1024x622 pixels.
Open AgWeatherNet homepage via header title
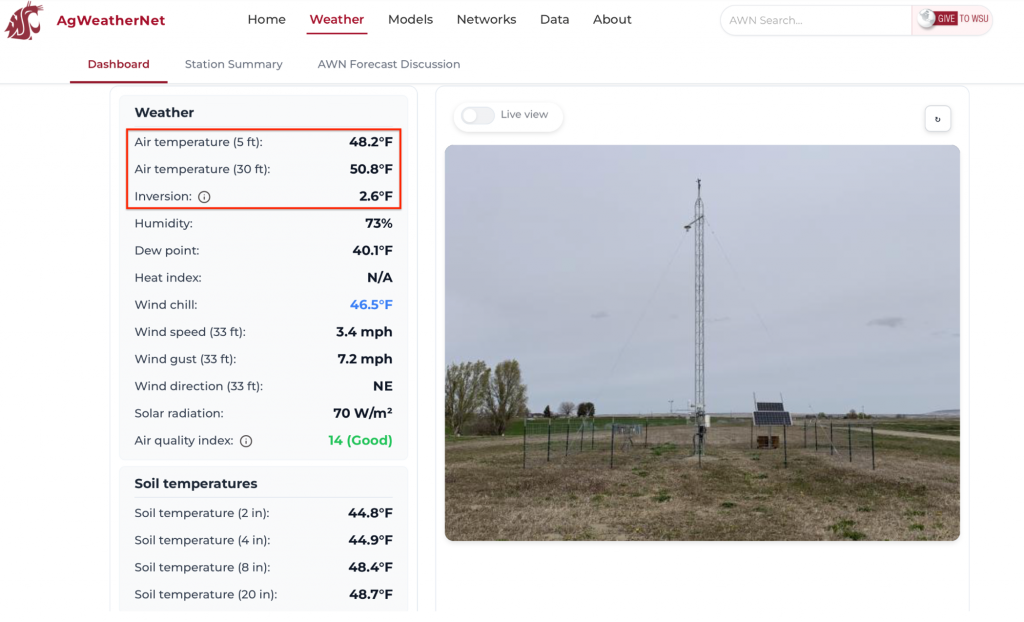click(x=111, y=20)
